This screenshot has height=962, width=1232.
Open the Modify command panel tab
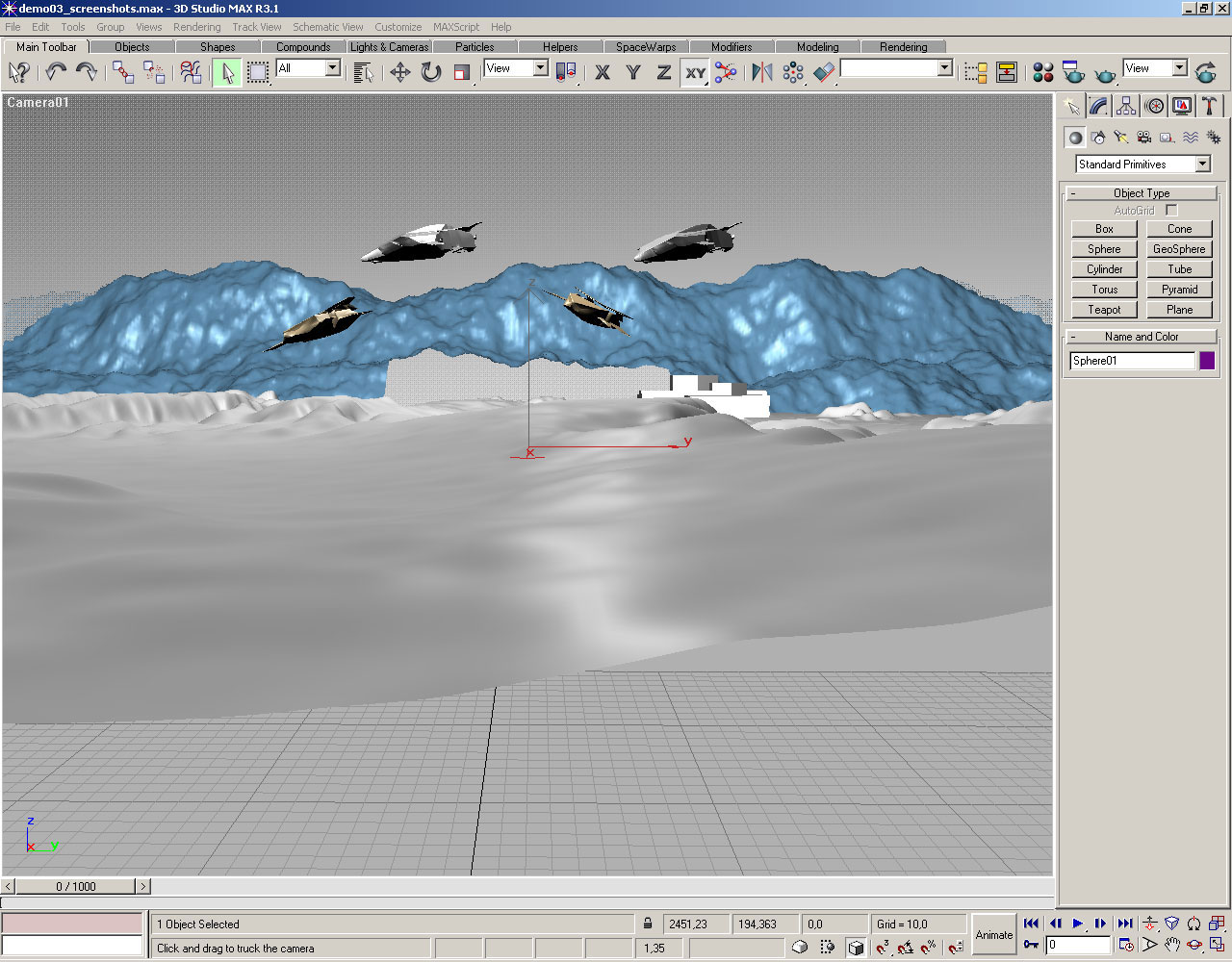pos(1098,106)
